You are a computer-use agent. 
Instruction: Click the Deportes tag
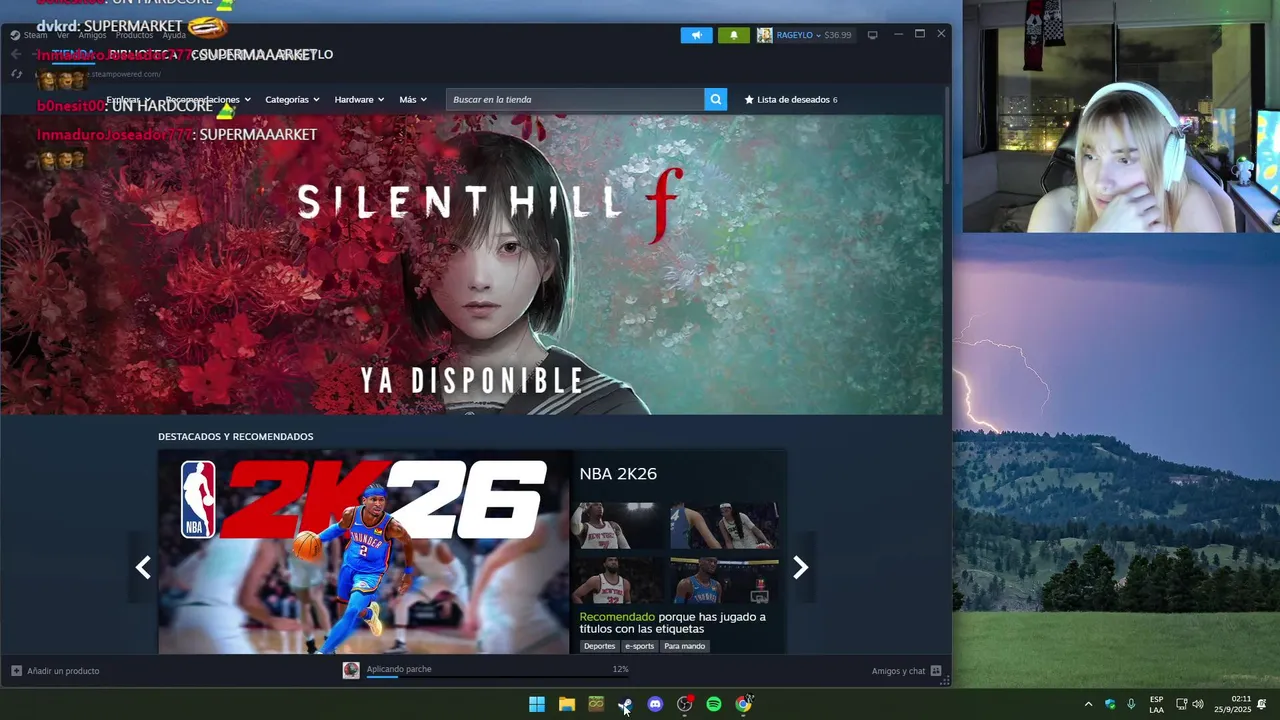click(x=599, y=646)
